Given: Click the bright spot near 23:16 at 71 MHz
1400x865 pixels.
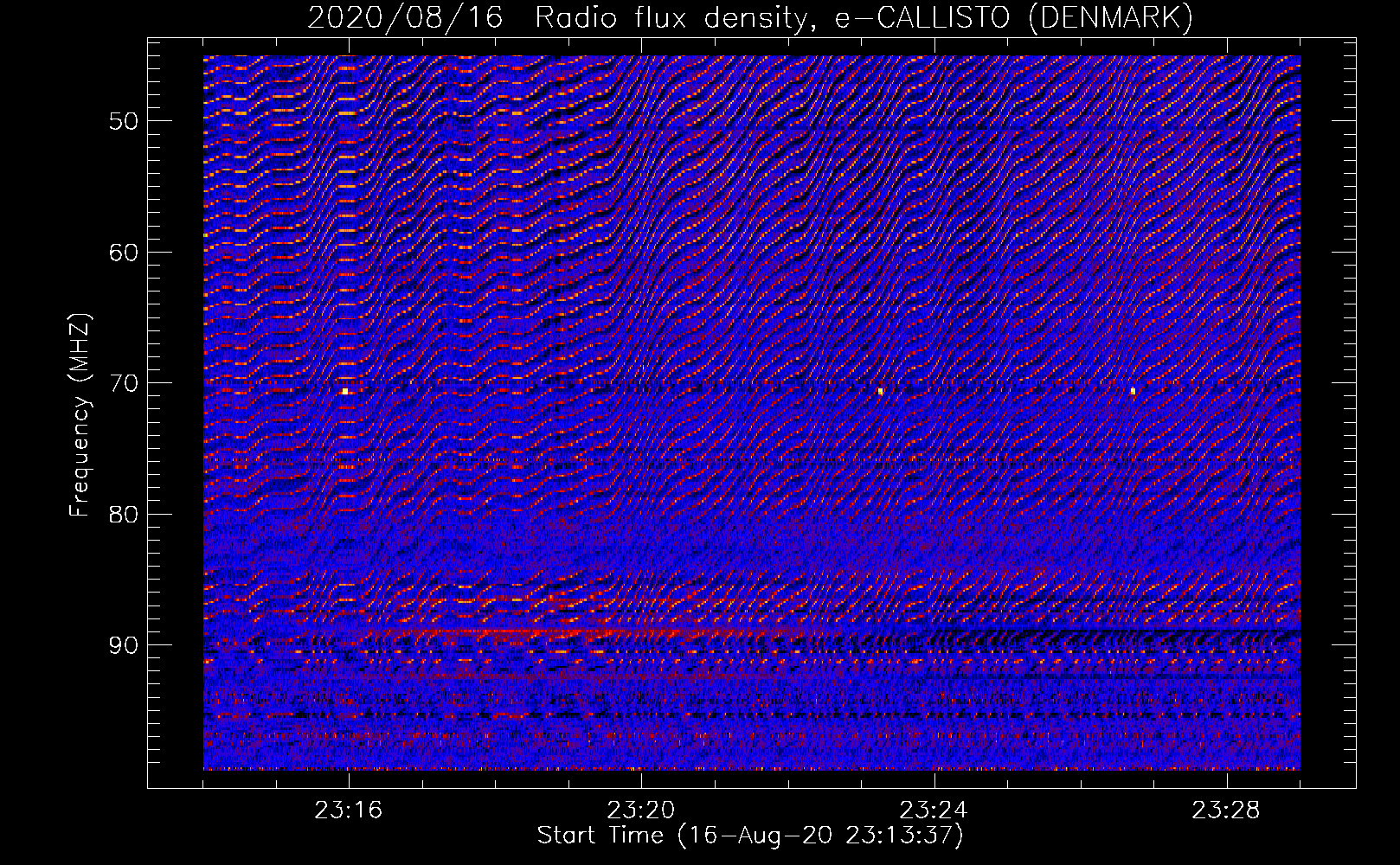Looking at the screenshot, I should click(345, 391).
